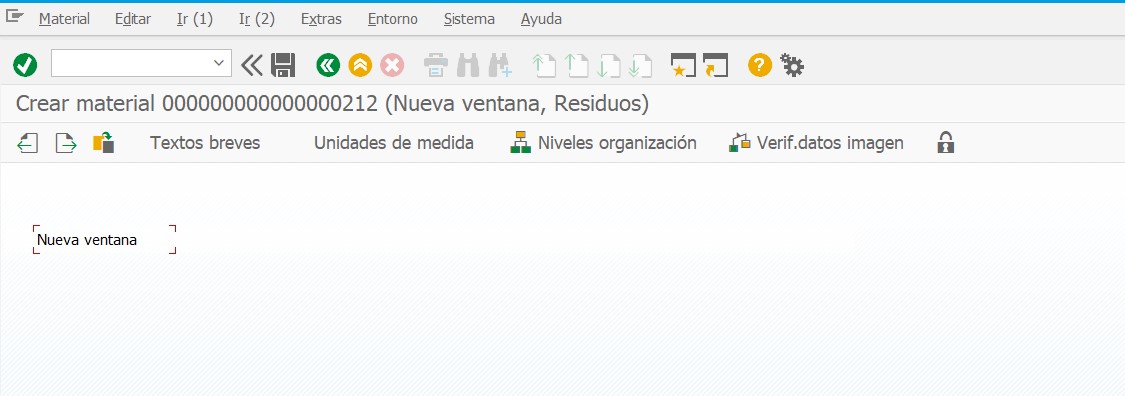Go to First page icon

tap(544, 66)
